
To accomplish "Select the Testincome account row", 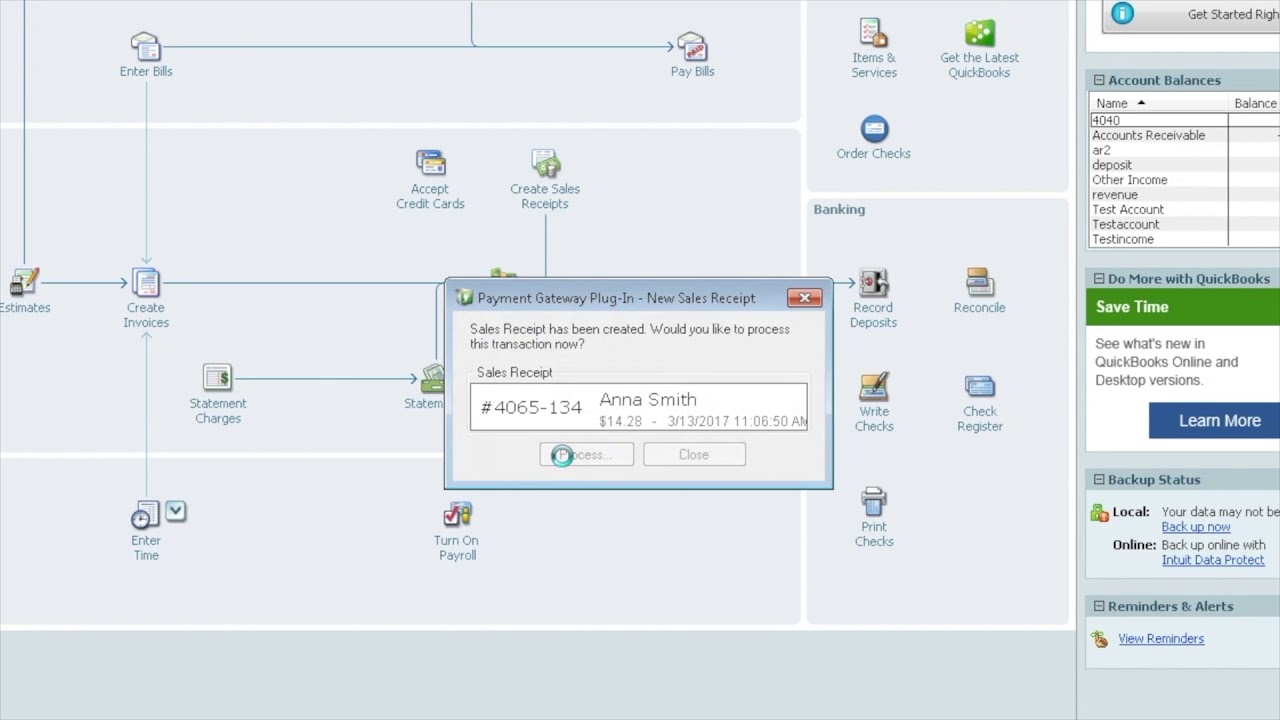I will (1184, 239).
